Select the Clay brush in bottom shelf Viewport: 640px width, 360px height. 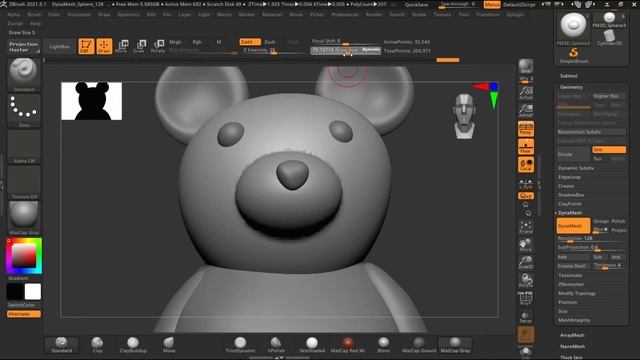point(98,345)
